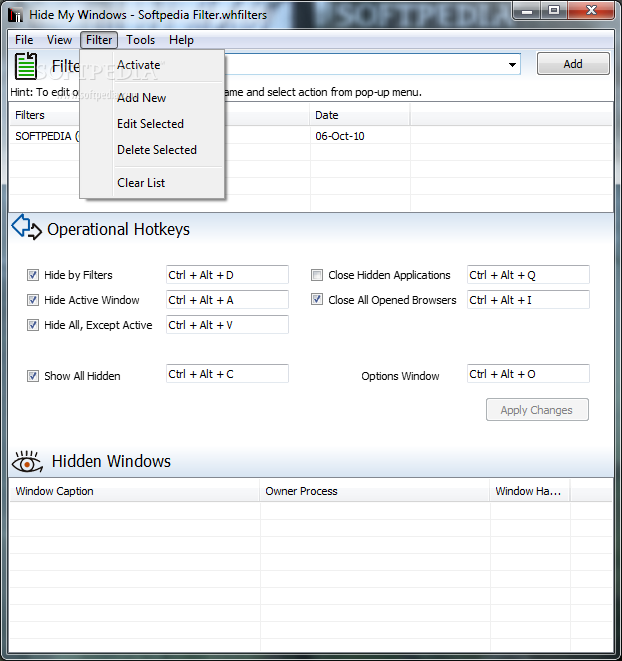Click the Add button
This screenshot has width=622, height=661.
pyautogui.click(x=573, y=64)
